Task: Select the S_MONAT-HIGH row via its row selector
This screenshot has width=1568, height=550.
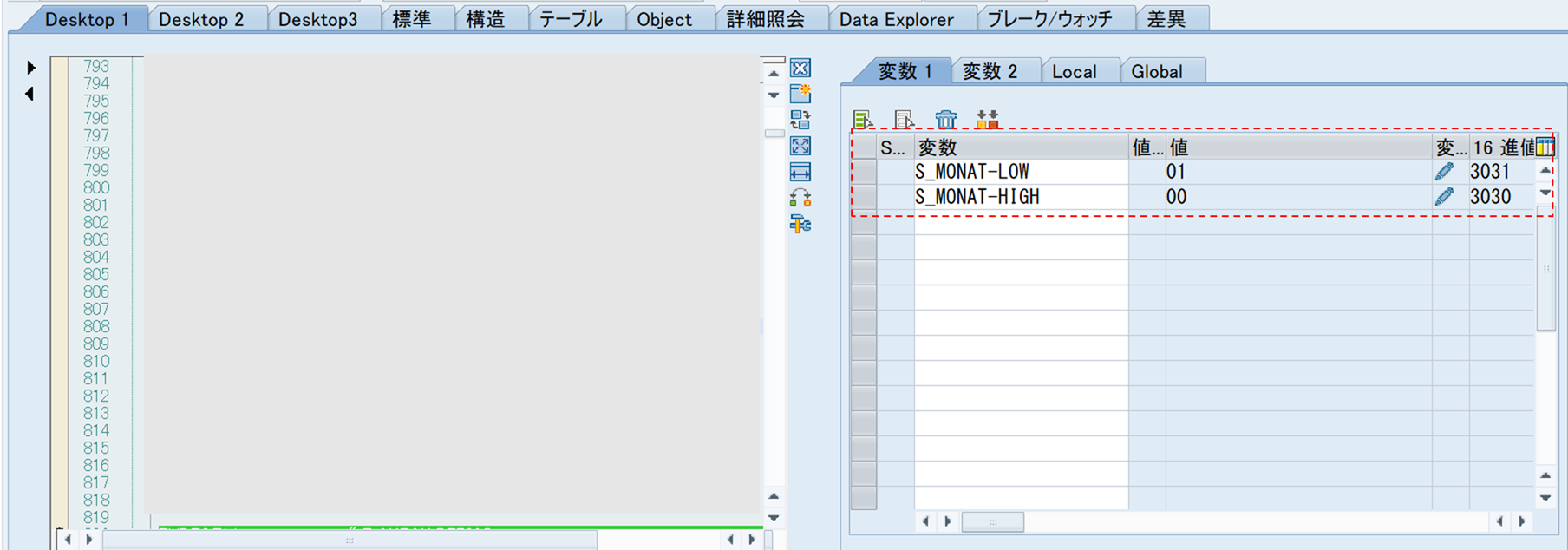Action: pyautogui.click(x=864, y=197)
